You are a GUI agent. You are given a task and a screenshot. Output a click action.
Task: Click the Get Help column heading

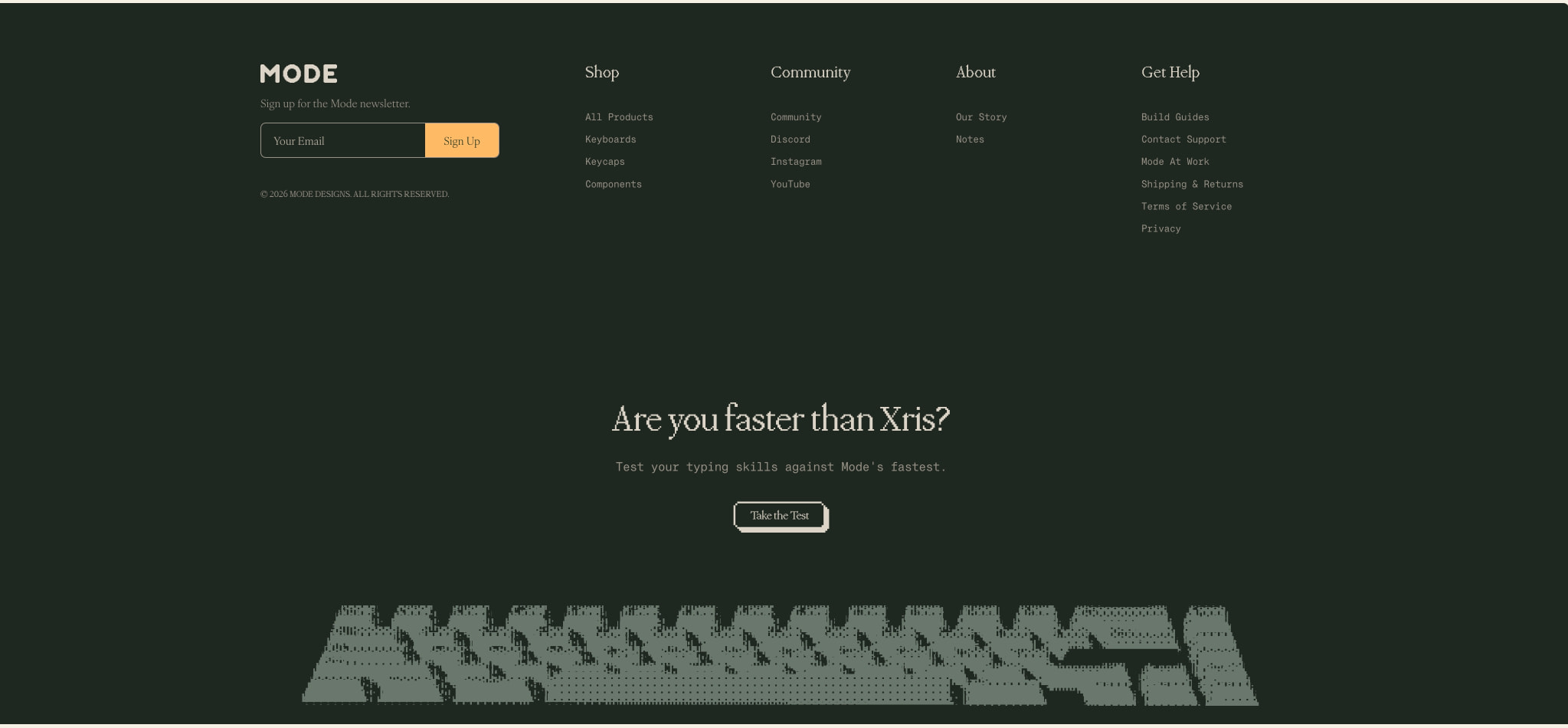coord(1170,72)
